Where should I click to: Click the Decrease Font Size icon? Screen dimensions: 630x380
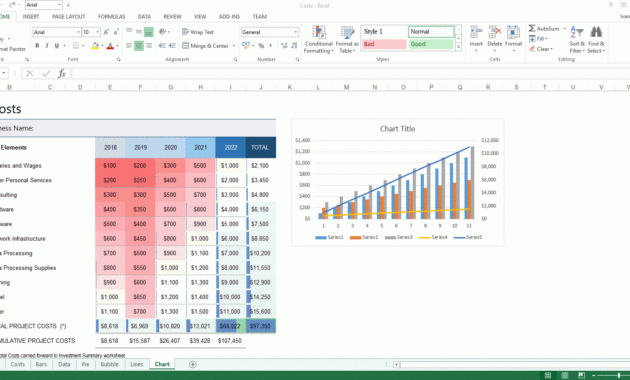tap(116, 32)
